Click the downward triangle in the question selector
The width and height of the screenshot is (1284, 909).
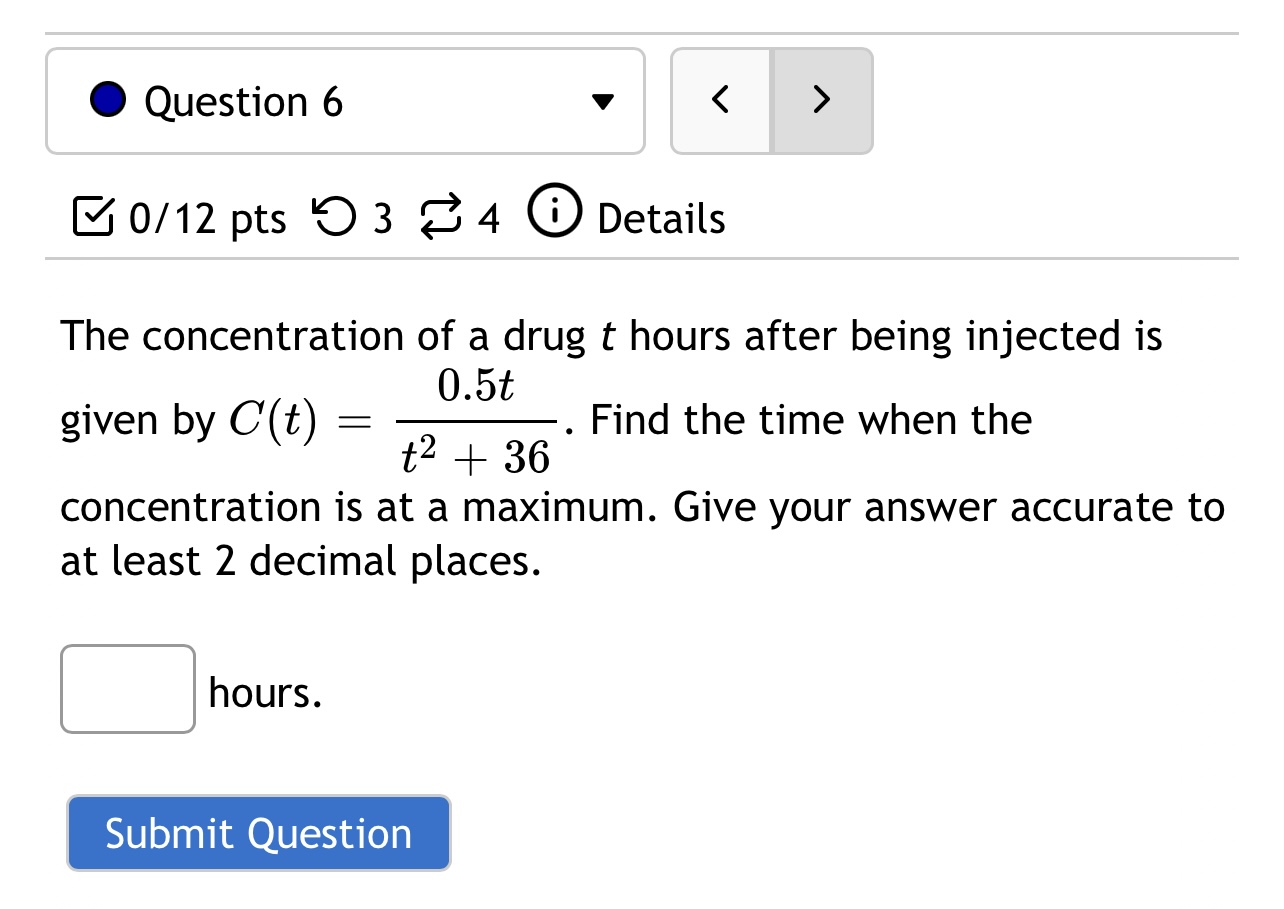(603, 100)
